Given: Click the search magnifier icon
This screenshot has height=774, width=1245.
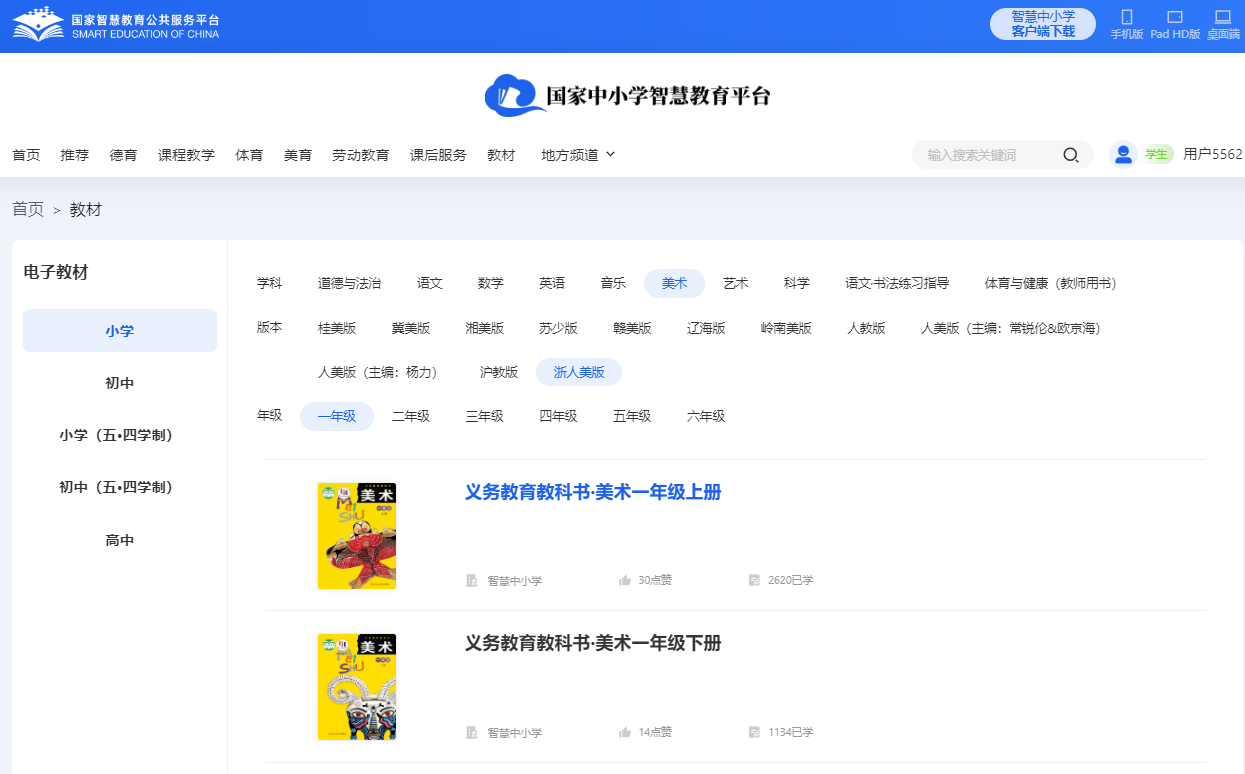Looking at the screenshot, I should [x=1070, y=155].
